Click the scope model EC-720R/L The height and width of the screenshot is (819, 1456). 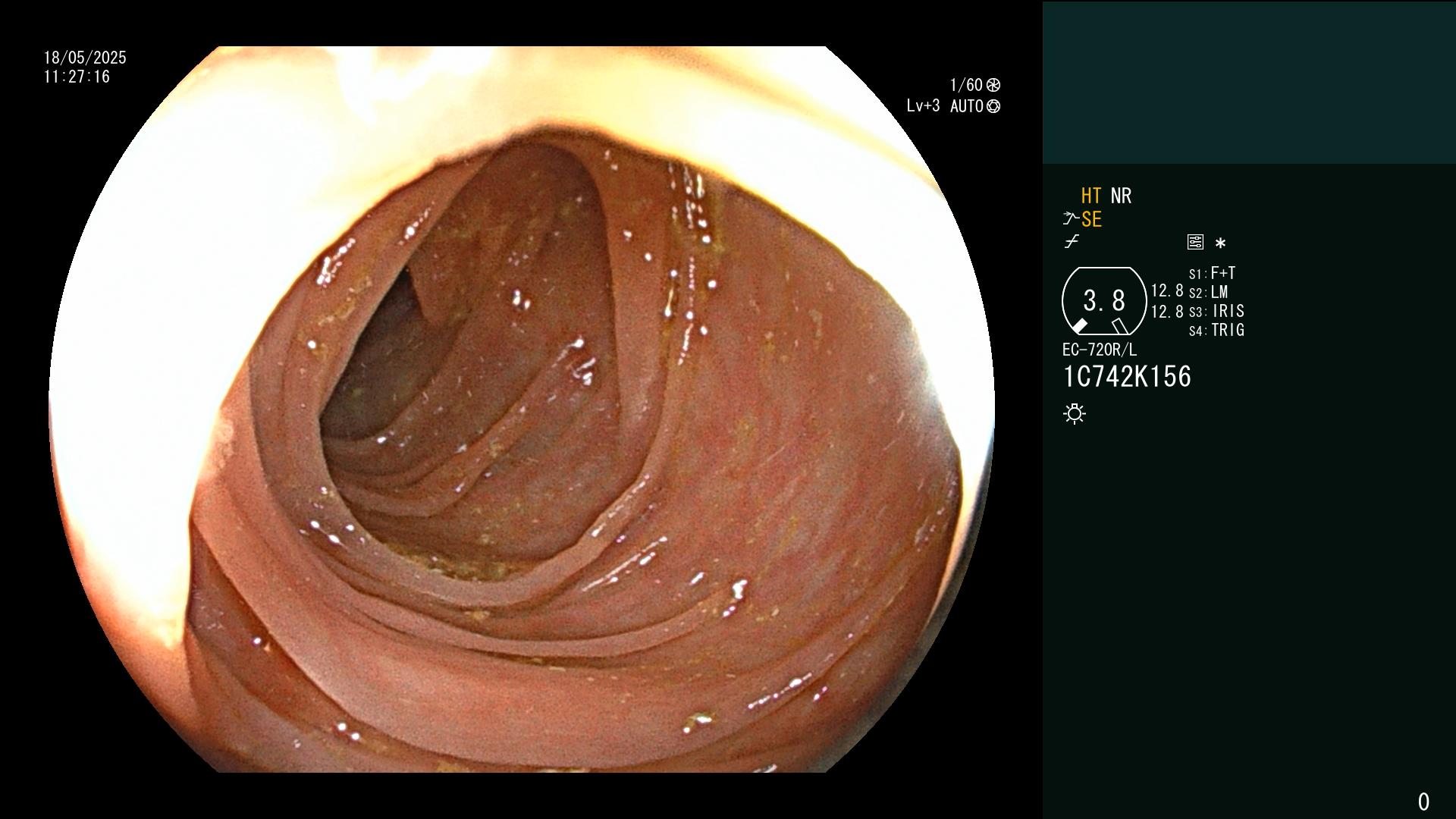(x=1100, y=350)
